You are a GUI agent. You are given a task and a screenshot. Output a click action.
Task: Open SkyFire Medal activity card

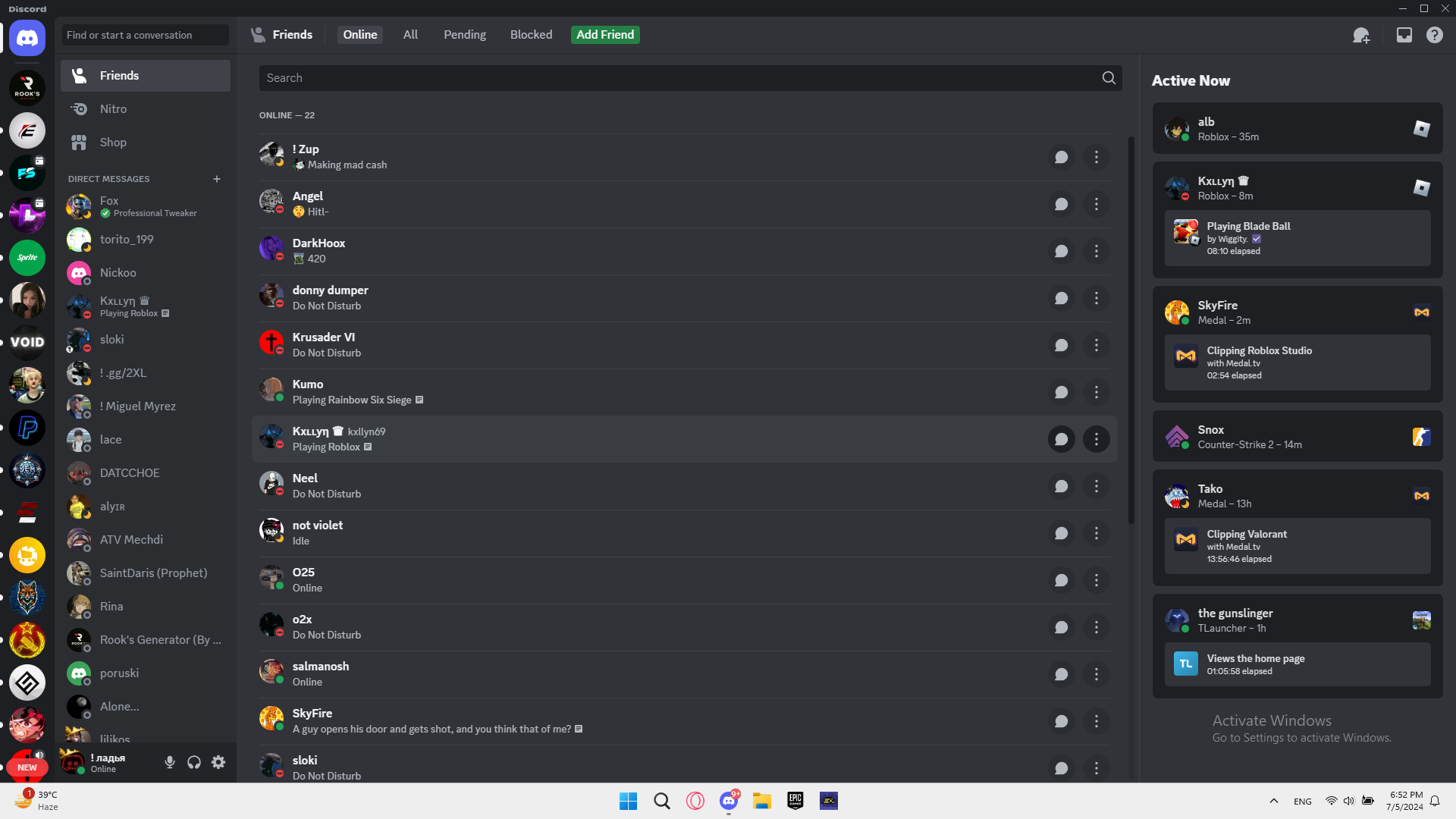point(1298,344)
